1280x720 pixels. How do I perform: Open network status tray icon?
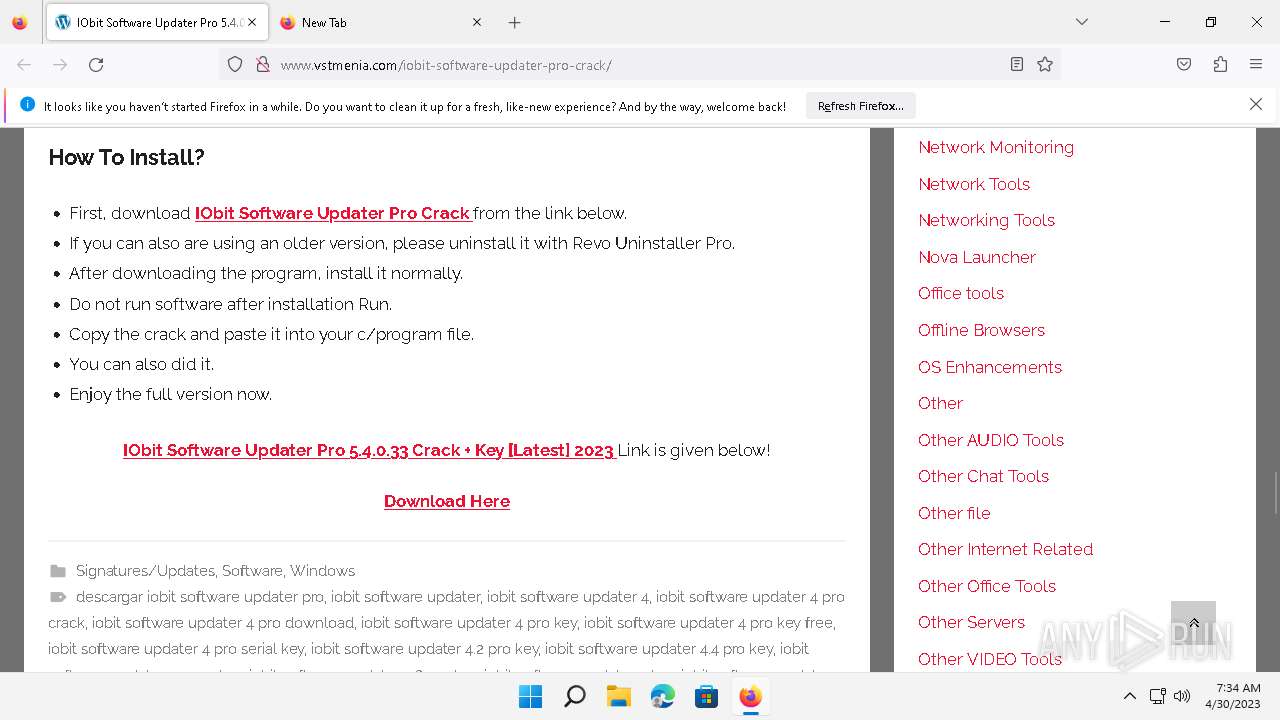pyautogui.click(x=1157, y=696)
